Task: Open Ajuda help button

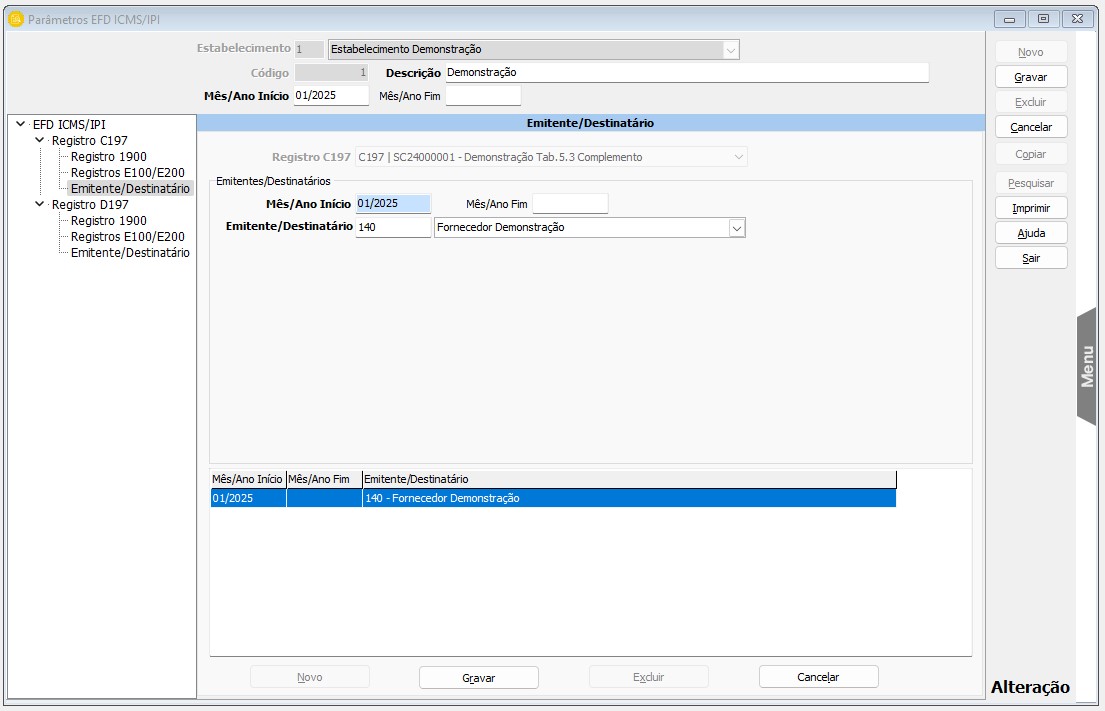Action: click(1031, 233)
